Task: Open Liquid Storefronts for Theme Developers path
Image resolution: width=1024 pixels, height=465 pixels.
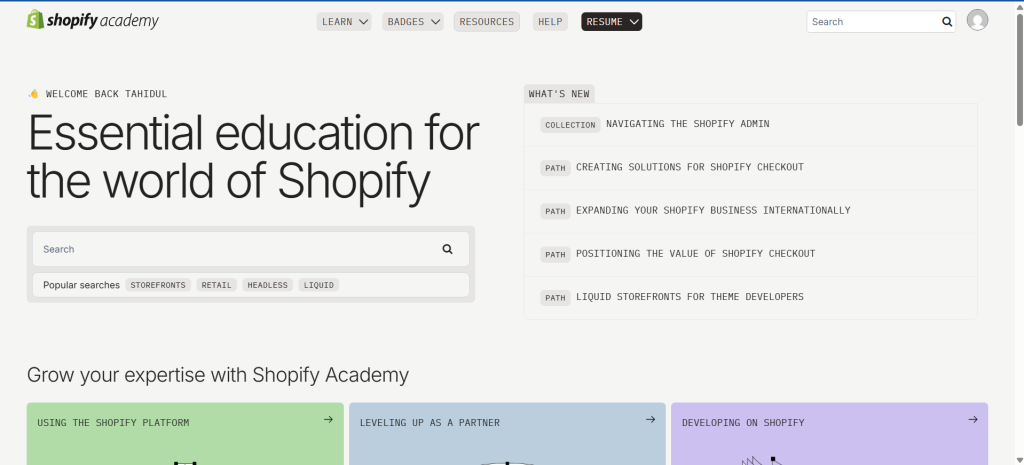Action: pos(689,297)
